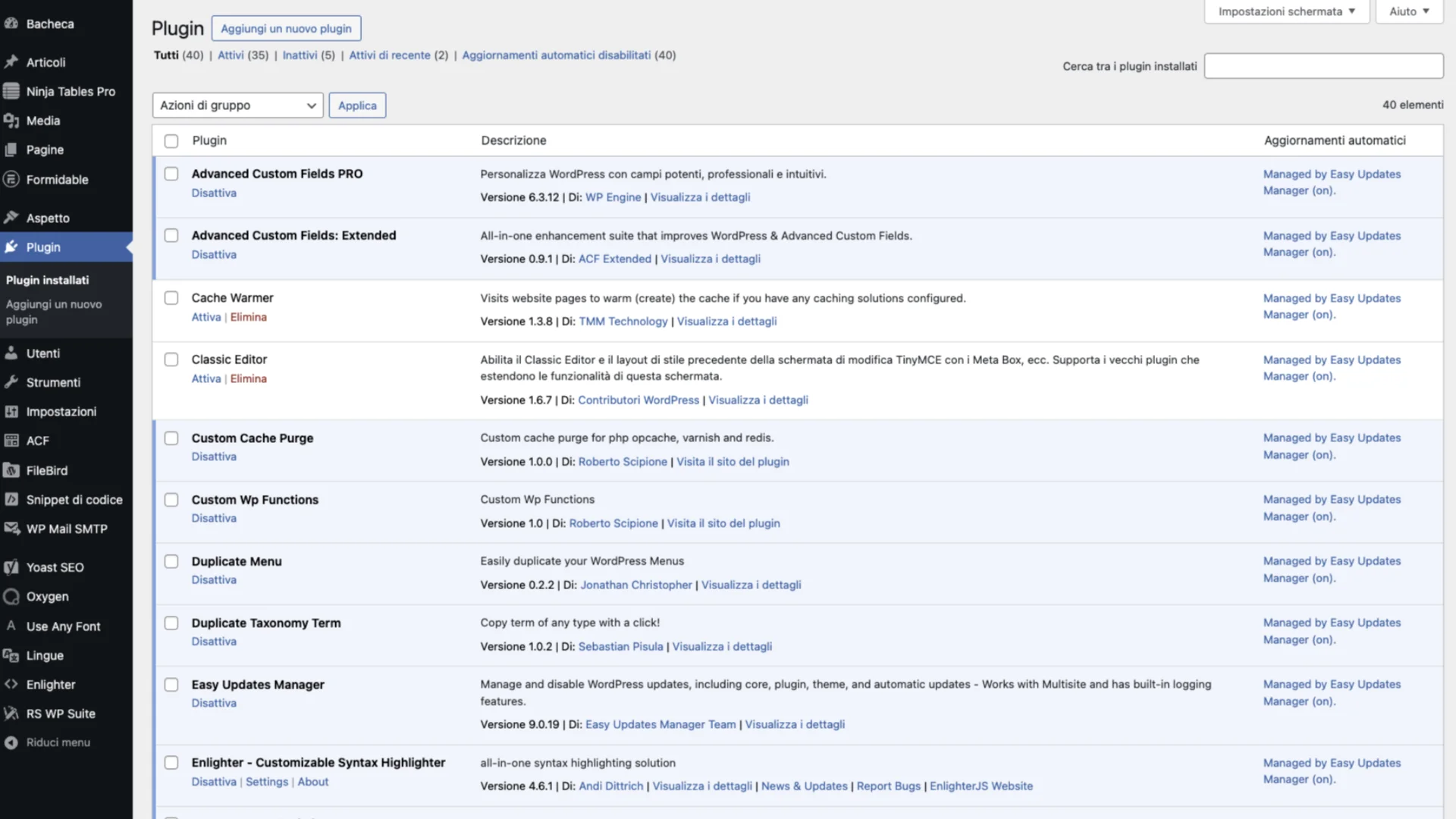Click the Enlighter code icon
Image resolution: width=1456 pixels, height=819 pixels.
(11, 684)
